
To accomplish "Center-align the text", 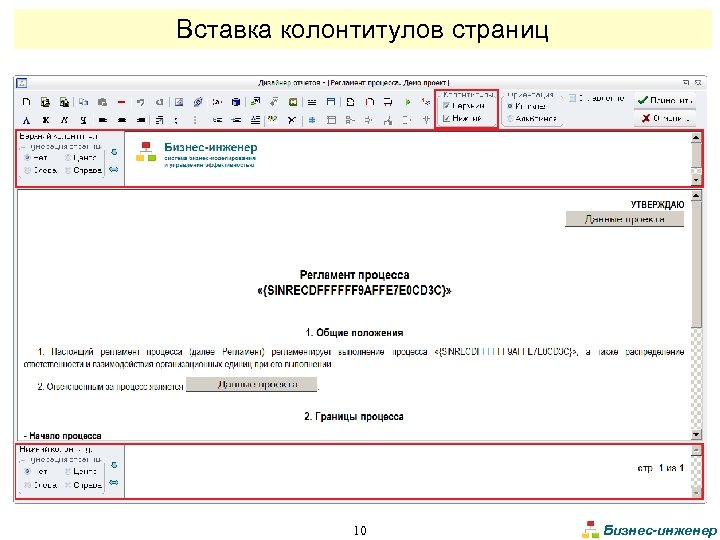I will click(122, 120).
